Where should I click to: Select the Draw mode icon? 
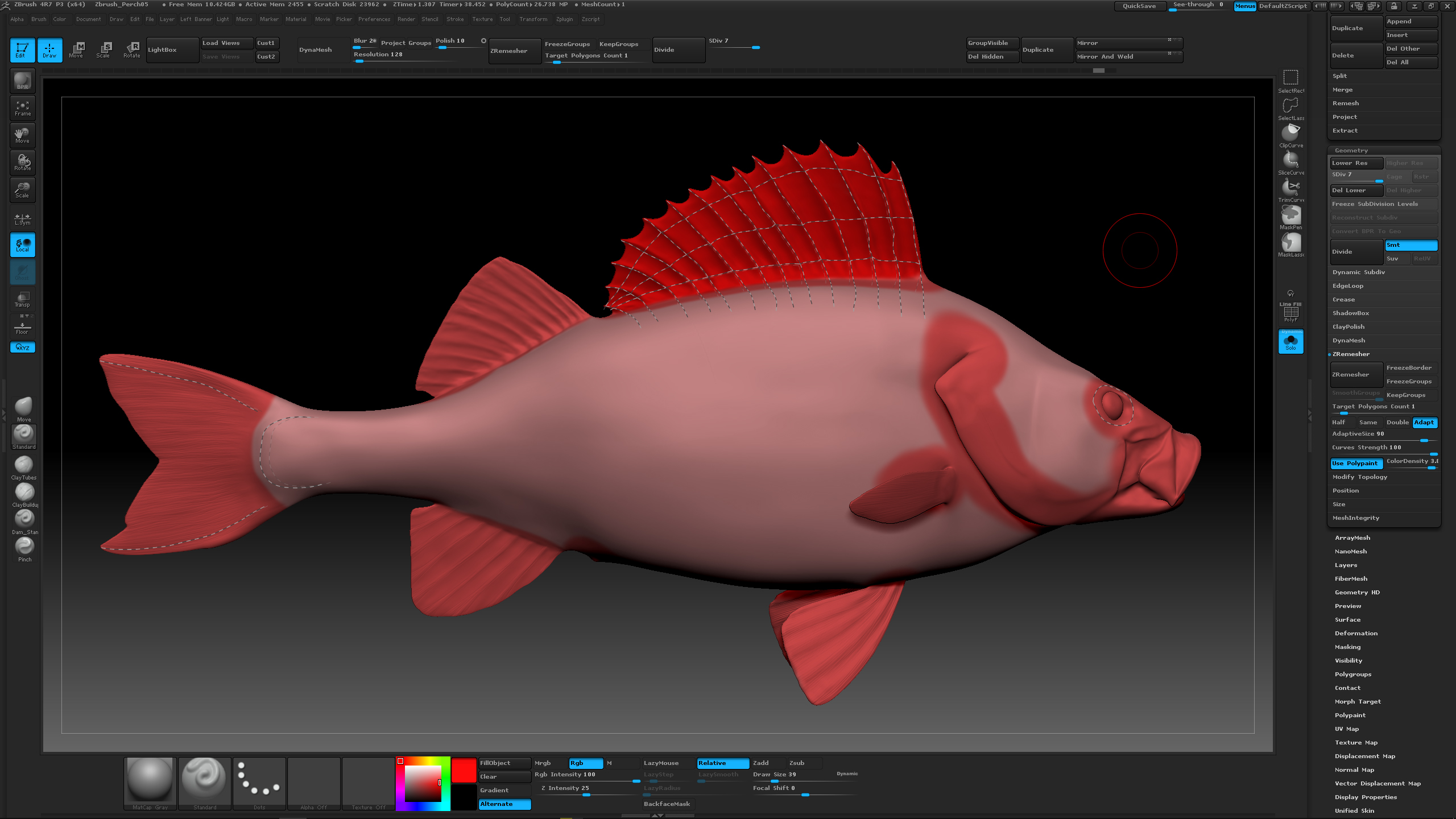(x=49, y=49)
